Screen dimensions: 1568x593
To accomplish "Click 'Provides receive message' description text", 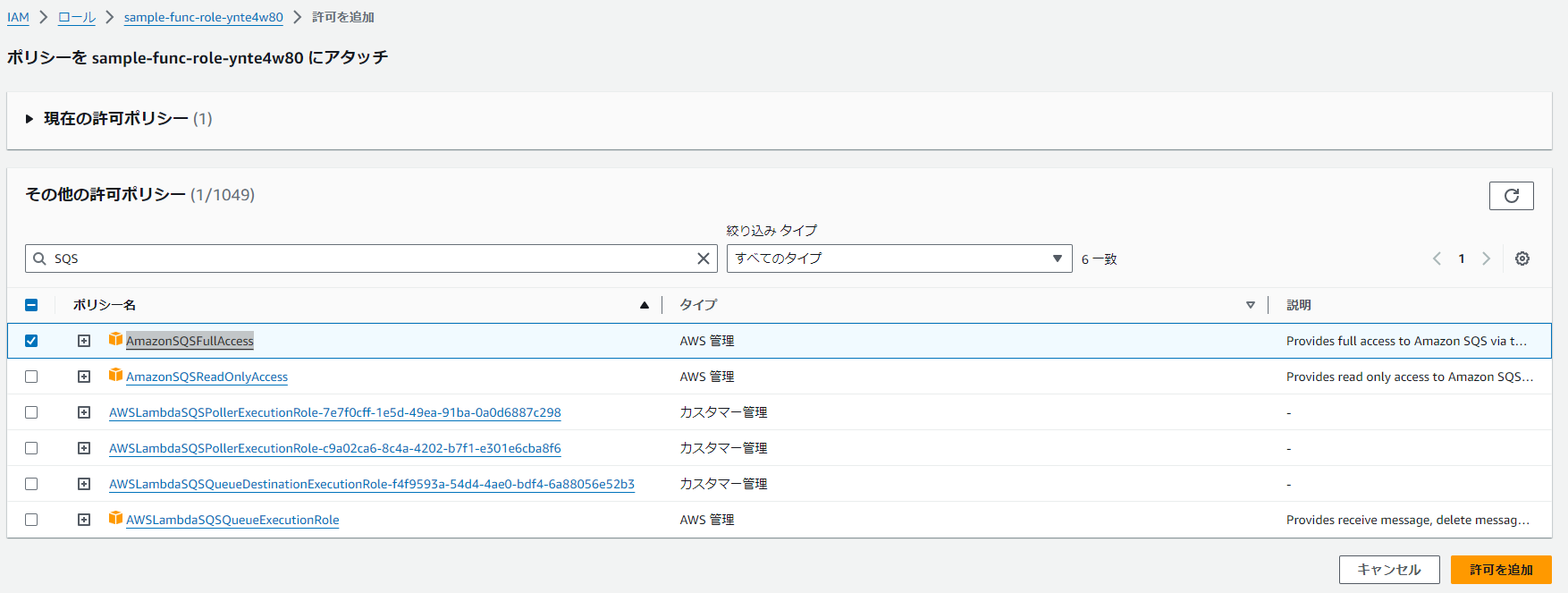I will tap(1408, 520).
